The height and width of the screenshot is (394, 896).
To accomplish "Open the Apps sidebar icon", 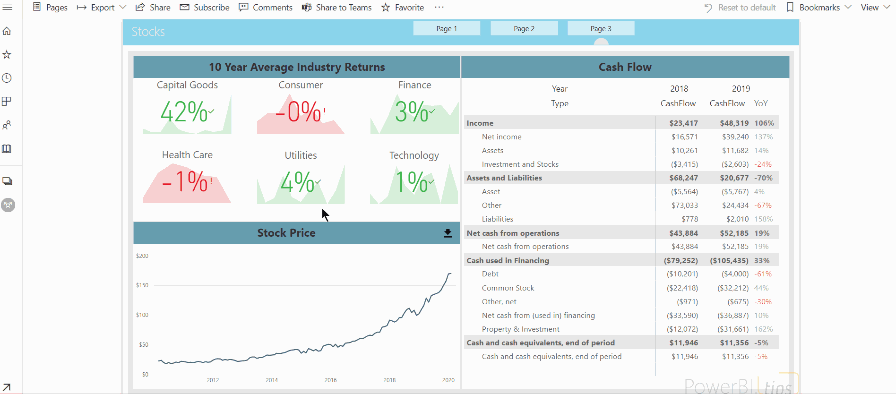I will point(7,101).
